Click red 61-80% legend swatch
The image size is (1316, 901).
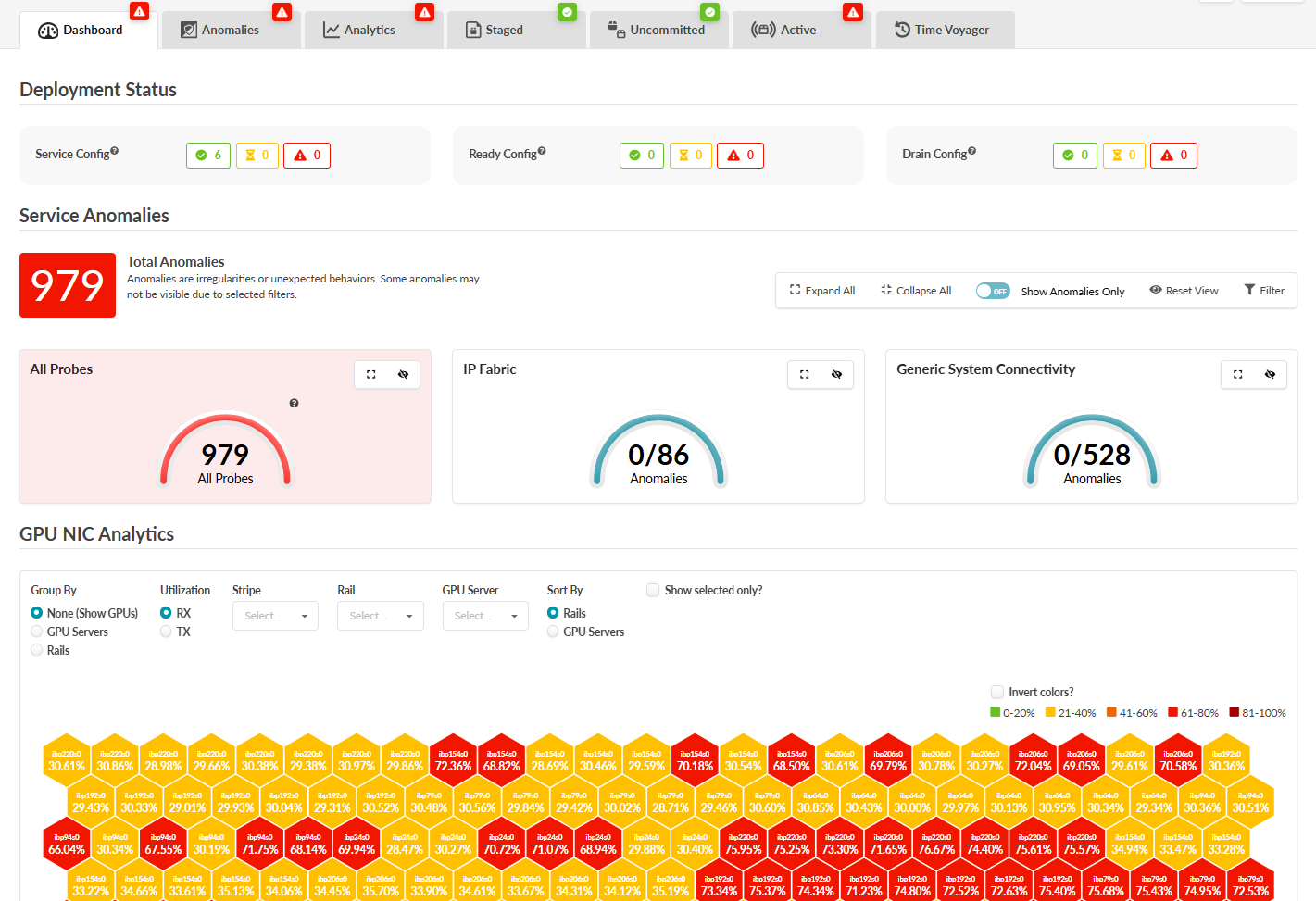pyautogui.click(x=1173, y=712)
